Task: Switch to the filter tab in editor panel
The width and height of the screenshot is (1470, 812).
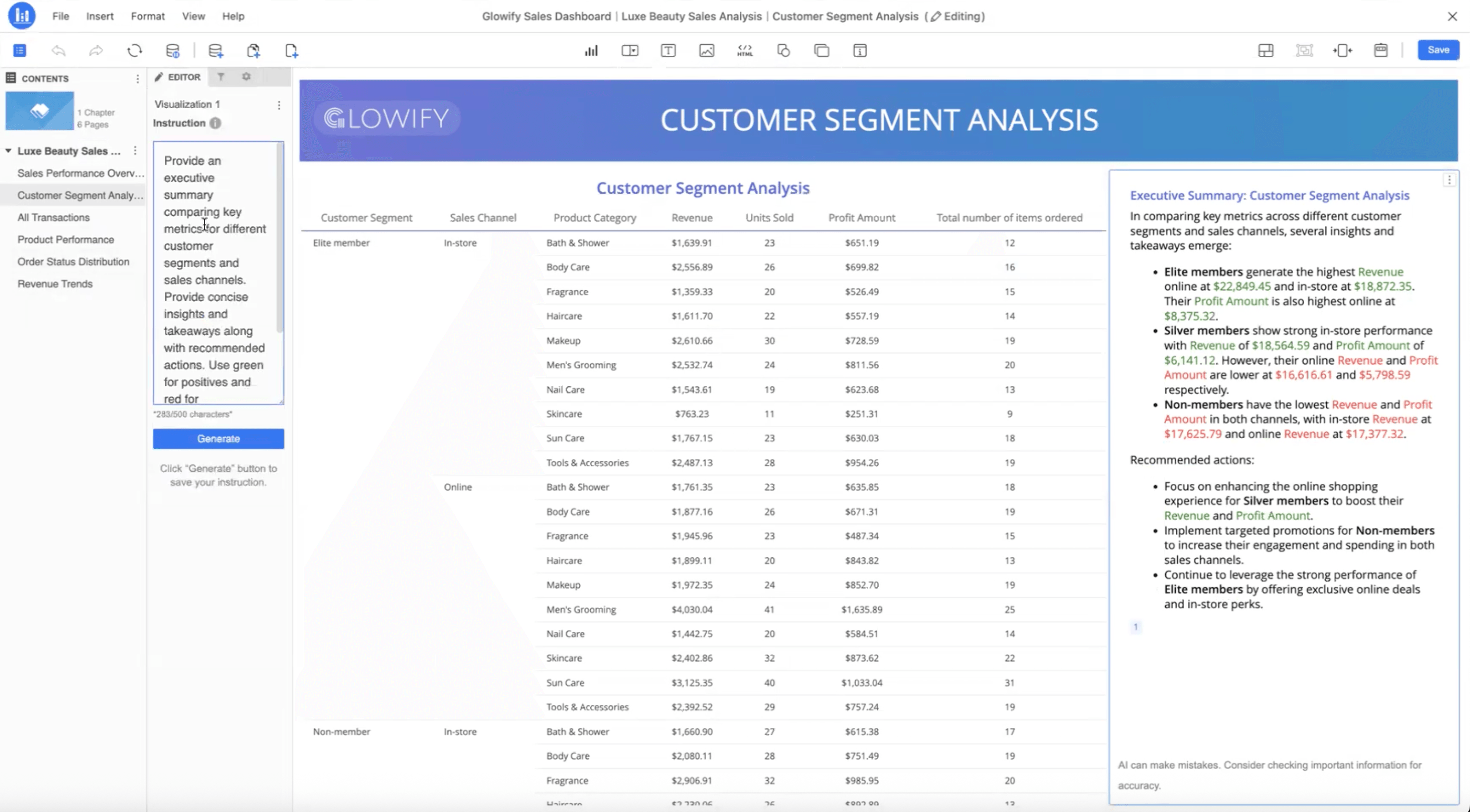Action: coord(221,77)
